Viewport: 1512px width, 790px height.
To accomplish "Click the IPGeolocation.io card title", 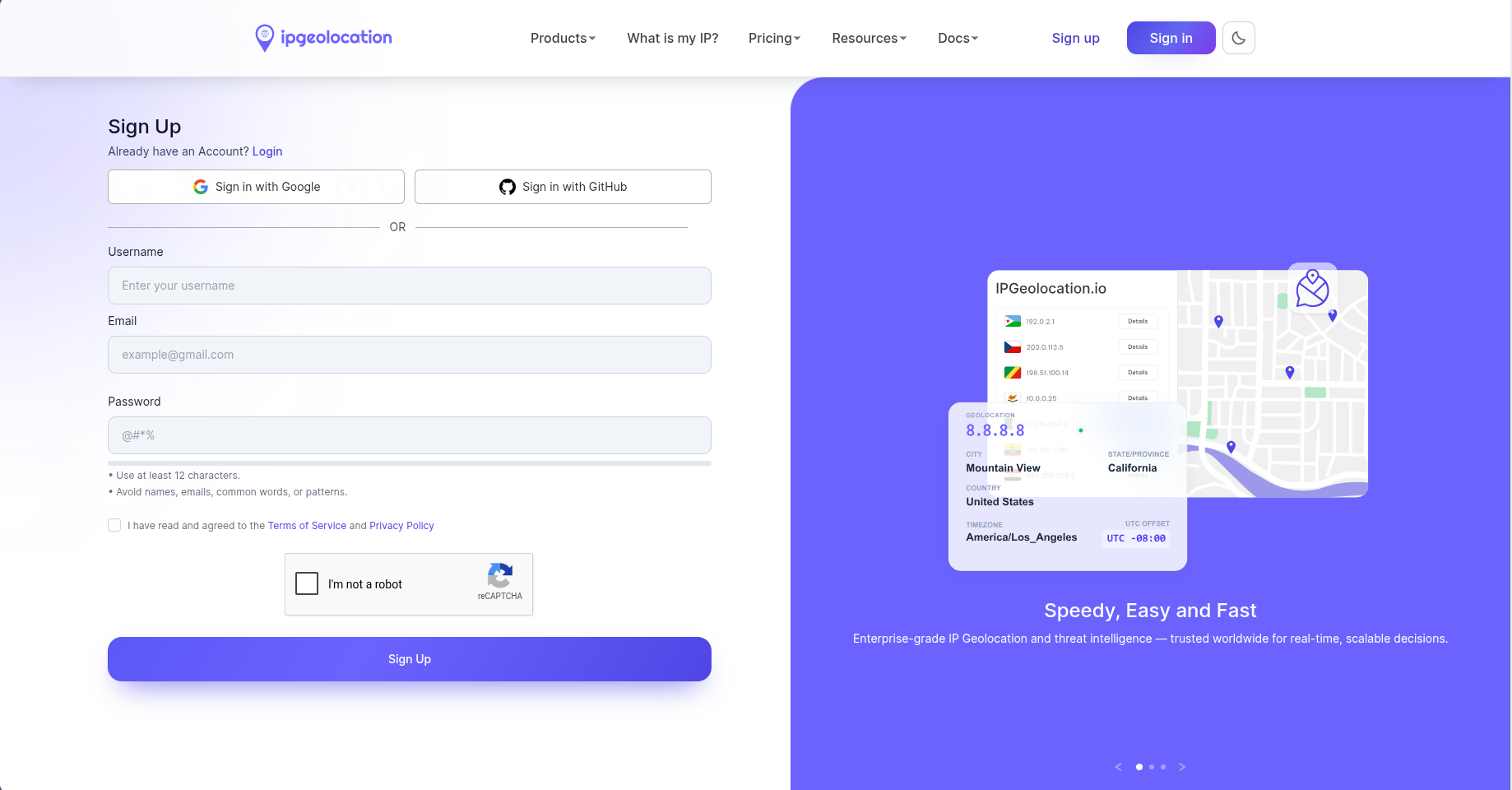I will pyautogui.click(x=1051, y=289).
